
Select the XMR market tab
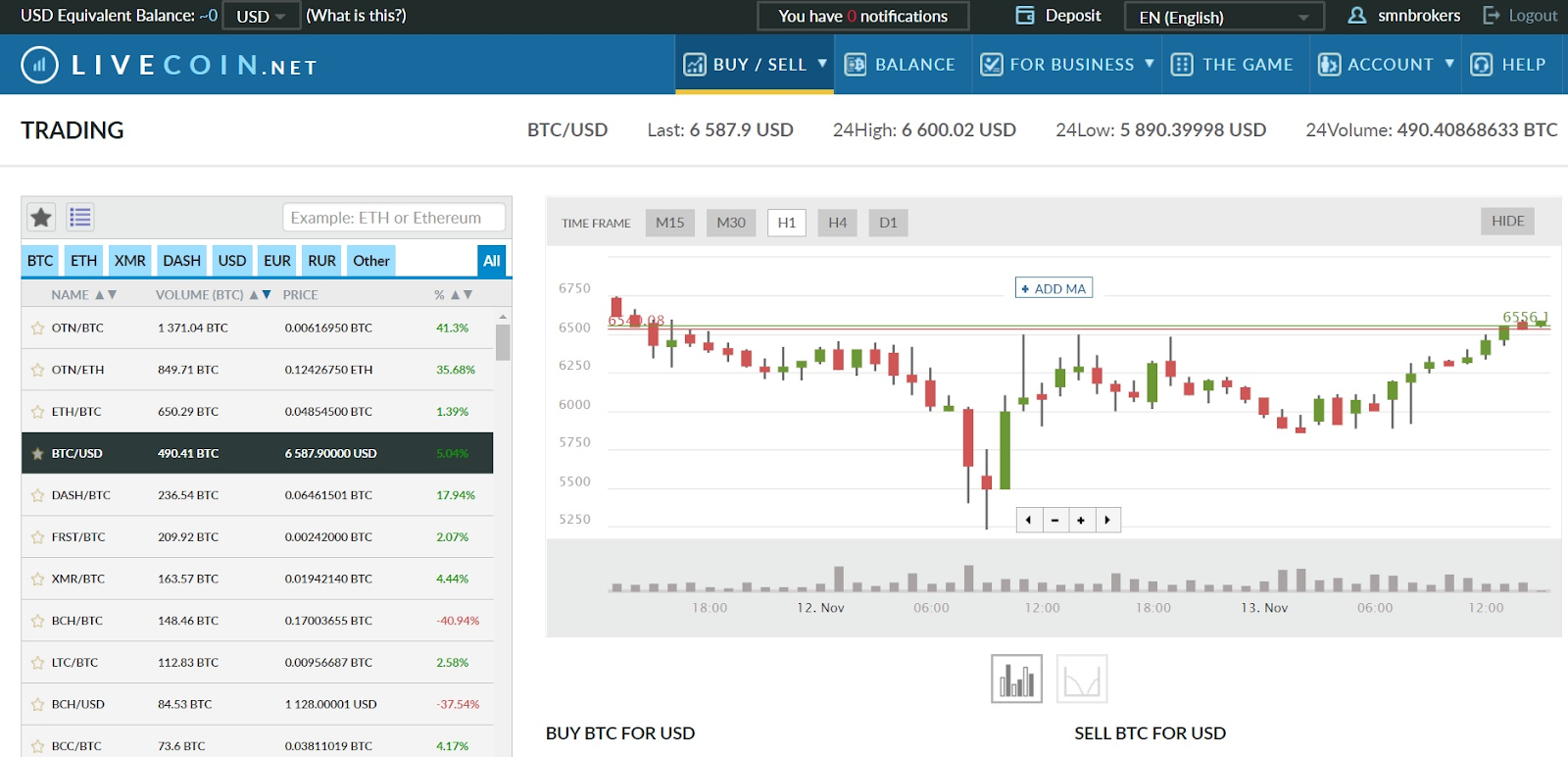[130, 261]
